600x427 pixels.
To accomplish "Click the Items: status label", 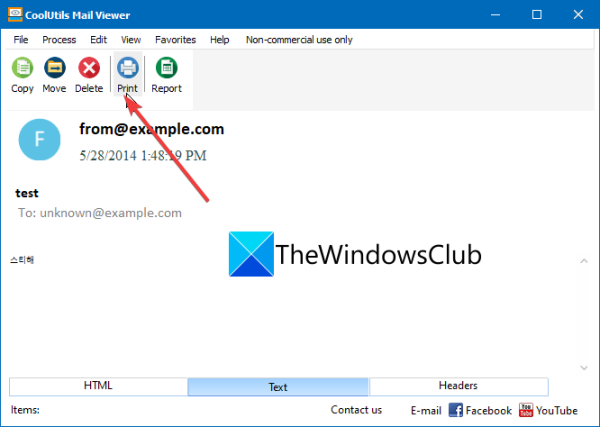I will [25, 410].
